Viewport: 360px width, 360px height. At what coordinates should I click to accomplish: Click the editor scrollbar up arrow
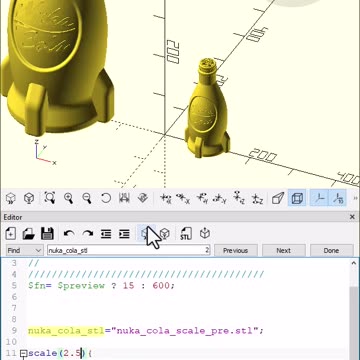coord(354,263)
